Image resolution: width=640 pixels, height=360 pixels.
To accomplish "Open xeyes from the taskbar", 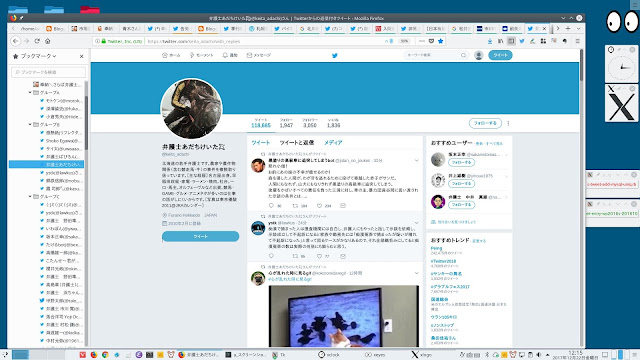I will 375,355.
